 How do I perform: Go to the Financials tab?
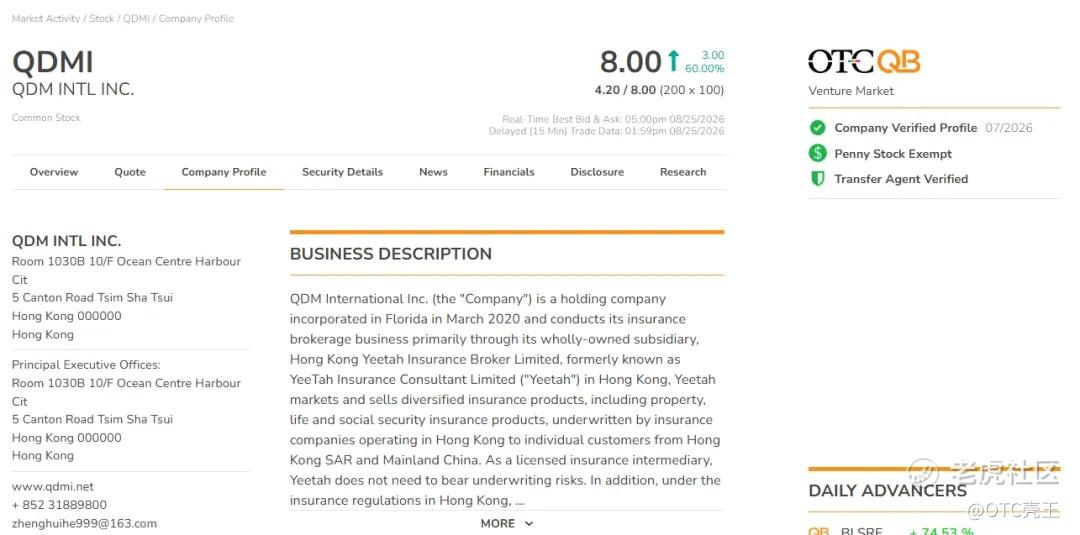click(x=509, y=172)
